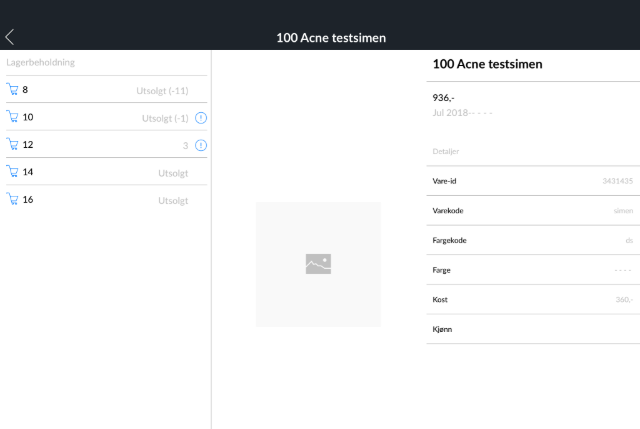Open info alert for size 12
This screenshot has height=429, width=640.
pyautogui.click(x=201, y=145)
